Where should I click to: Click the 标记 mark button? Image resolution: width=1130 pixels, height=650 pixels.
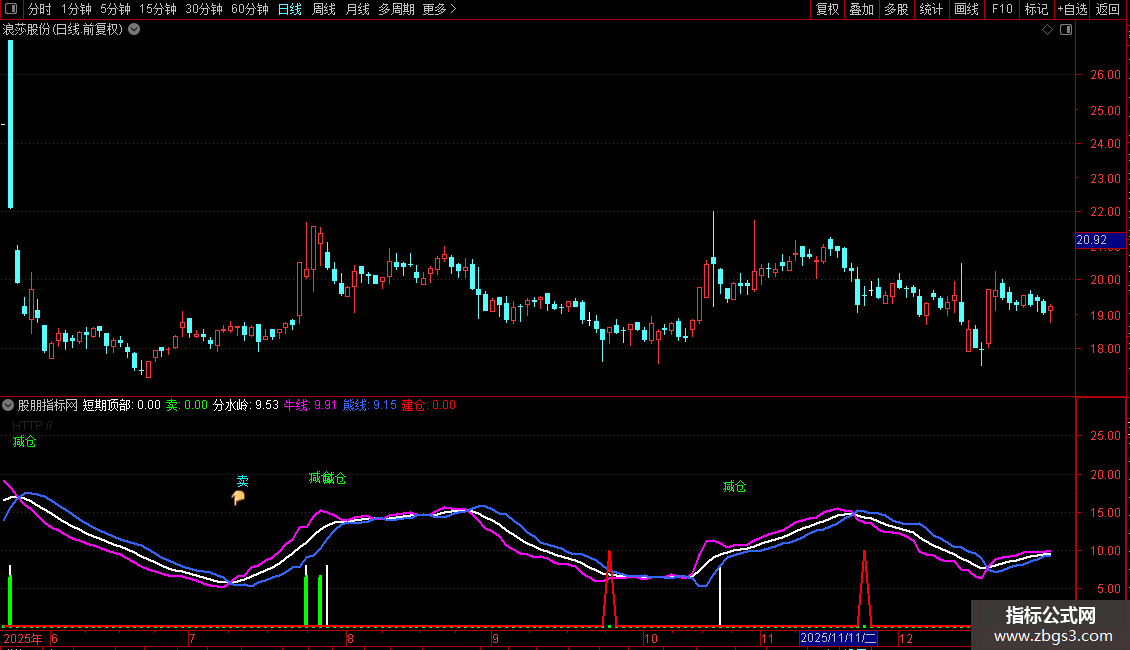click(1036, 9)
